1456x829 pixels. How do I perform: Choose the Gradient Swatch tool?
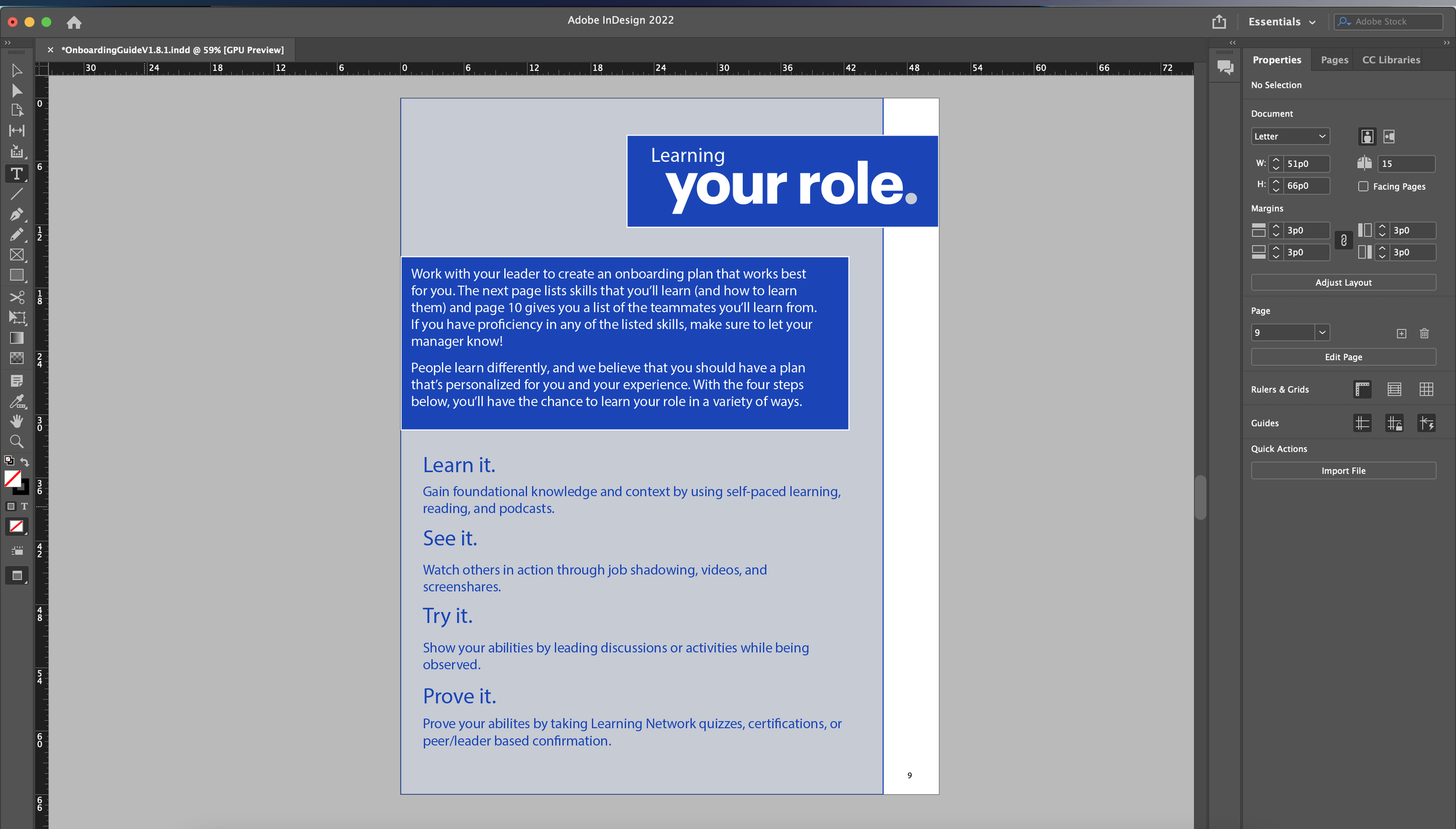(16, 338)
